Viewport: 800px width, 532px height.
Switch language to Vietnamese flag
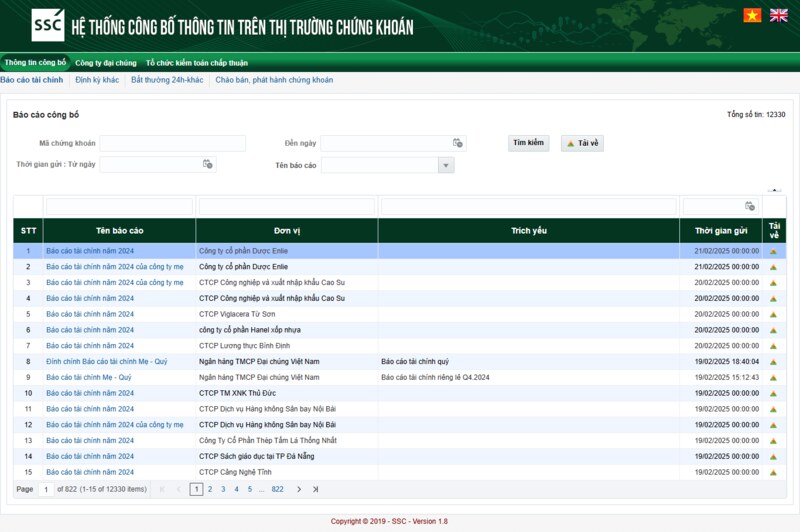click(x=752, y=15)
